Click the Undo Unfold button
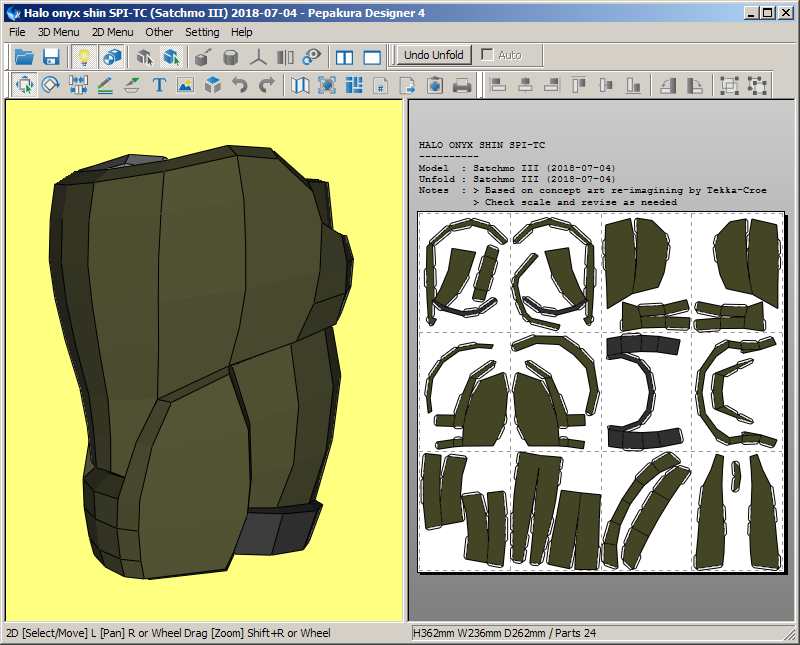Screen dimensions: 800x645 coord(433,55)
